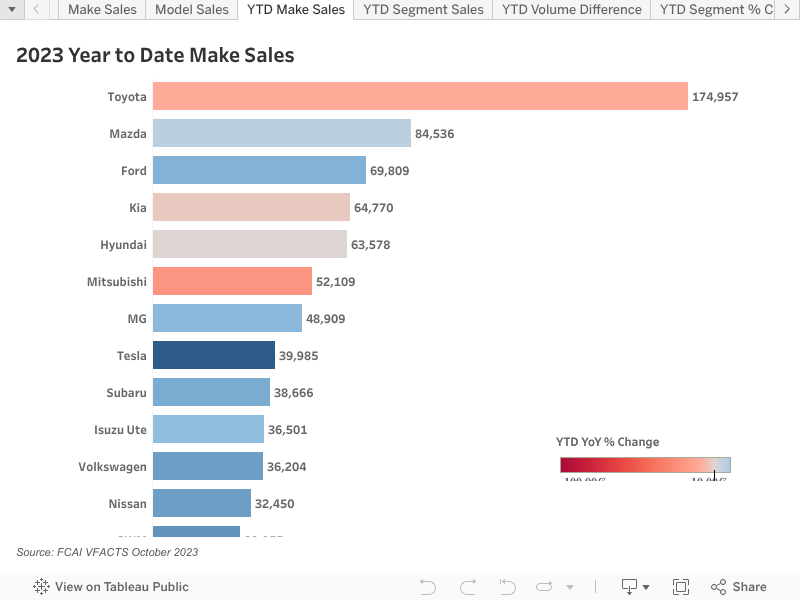
Task: Open the YTD Volume Difference tab
Action: [x=571, y=9]
